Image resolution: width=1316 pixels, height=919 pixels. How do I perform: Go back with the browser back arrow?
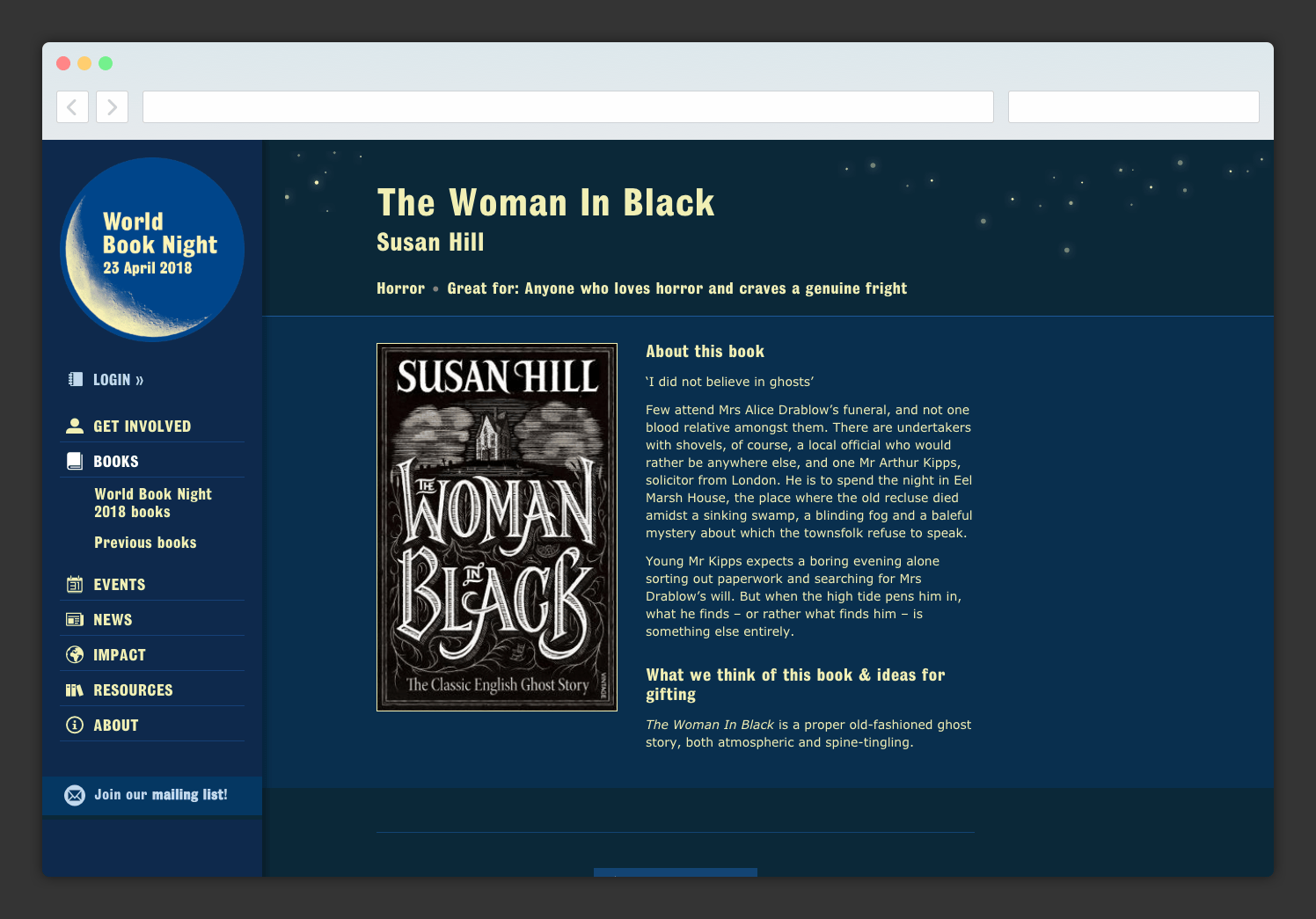[72, 107]
